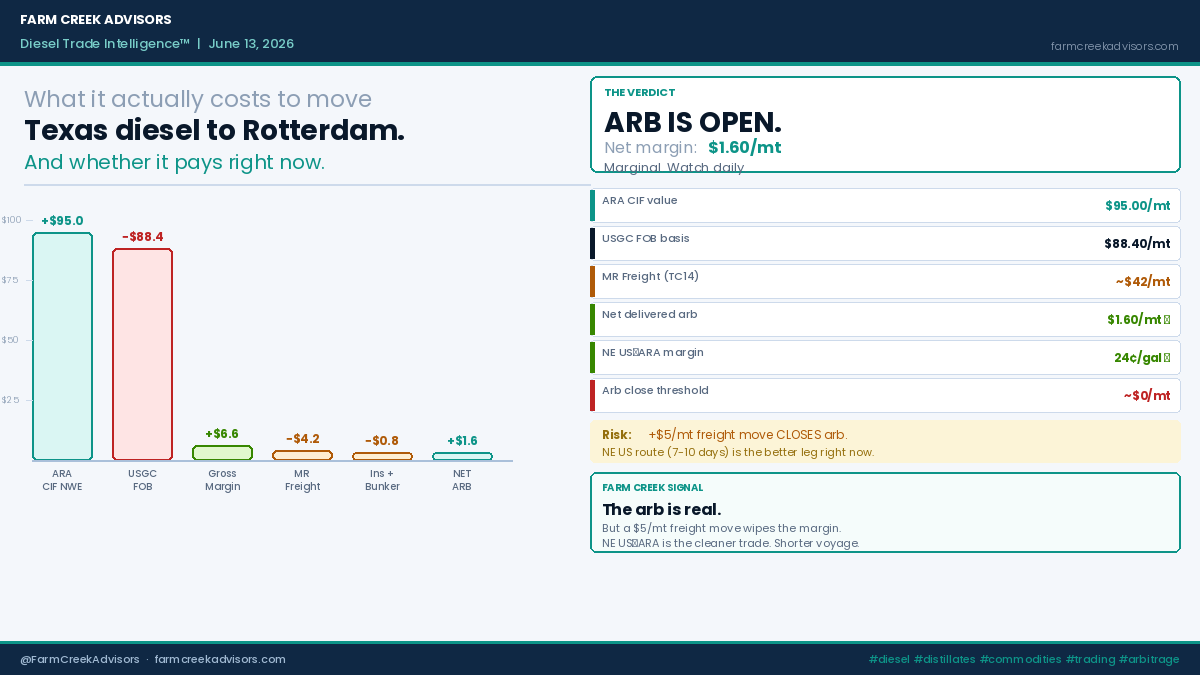
Task: Click the #commodities hashtag
Action: (x=1020, y=660)
